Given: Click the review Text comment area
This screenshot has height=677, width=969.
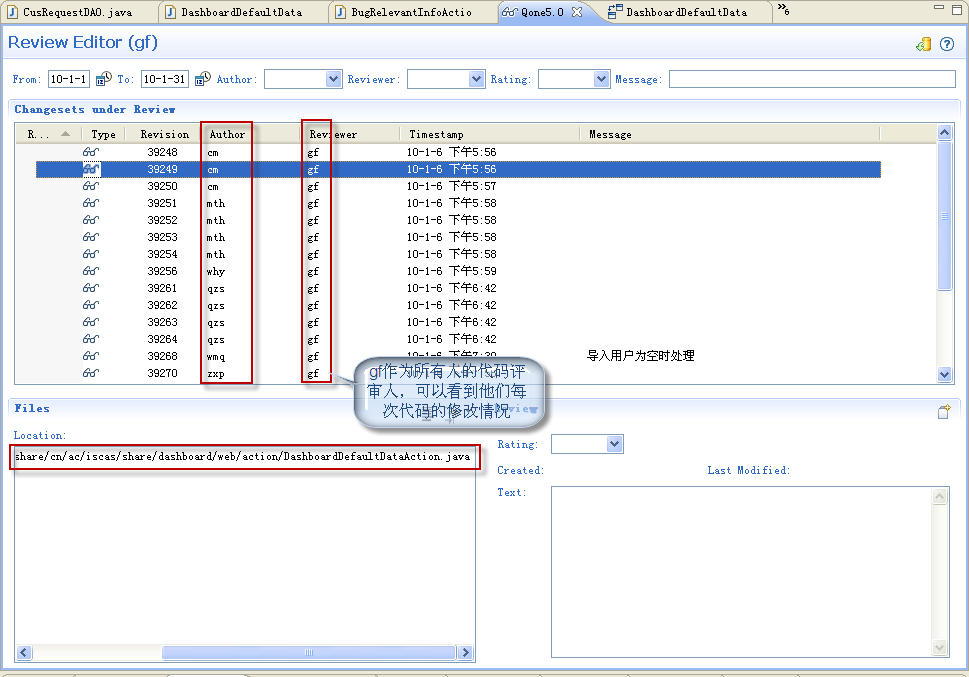Looking at the screenshot, I should (x=742, y=572).
